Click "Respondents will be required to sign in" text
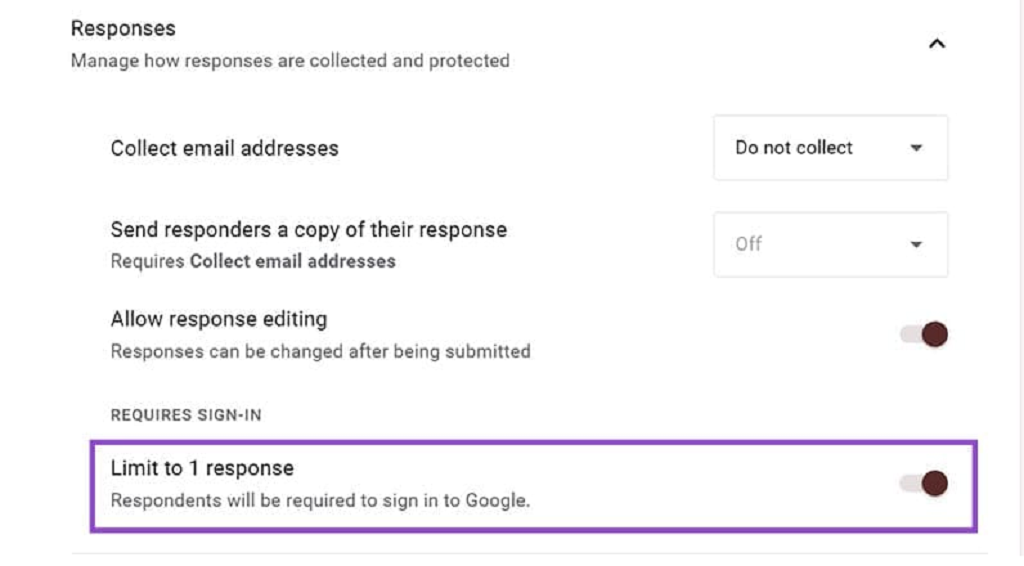 coord(320,500)
